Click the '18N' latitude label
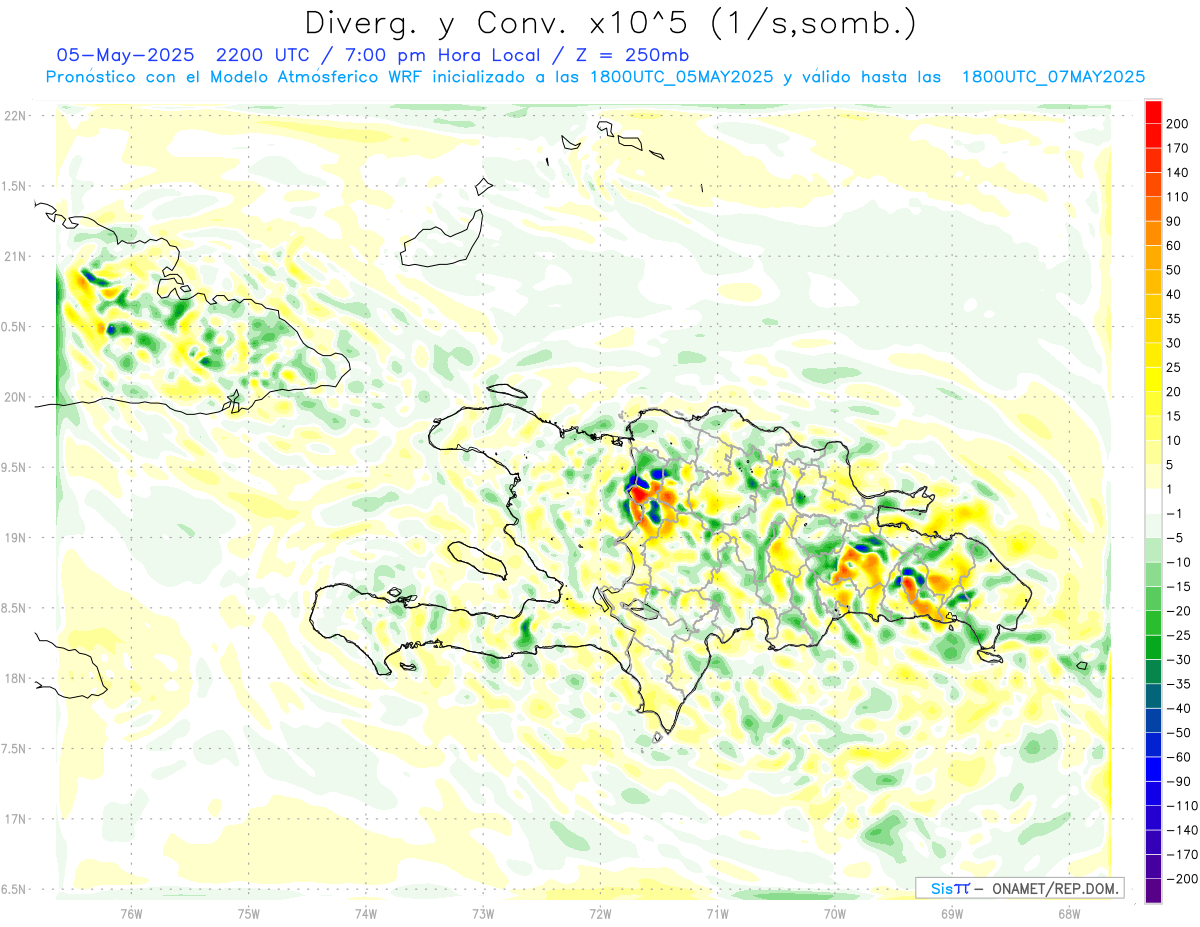This screenshot has height=927, width=1200. point(15,679)
